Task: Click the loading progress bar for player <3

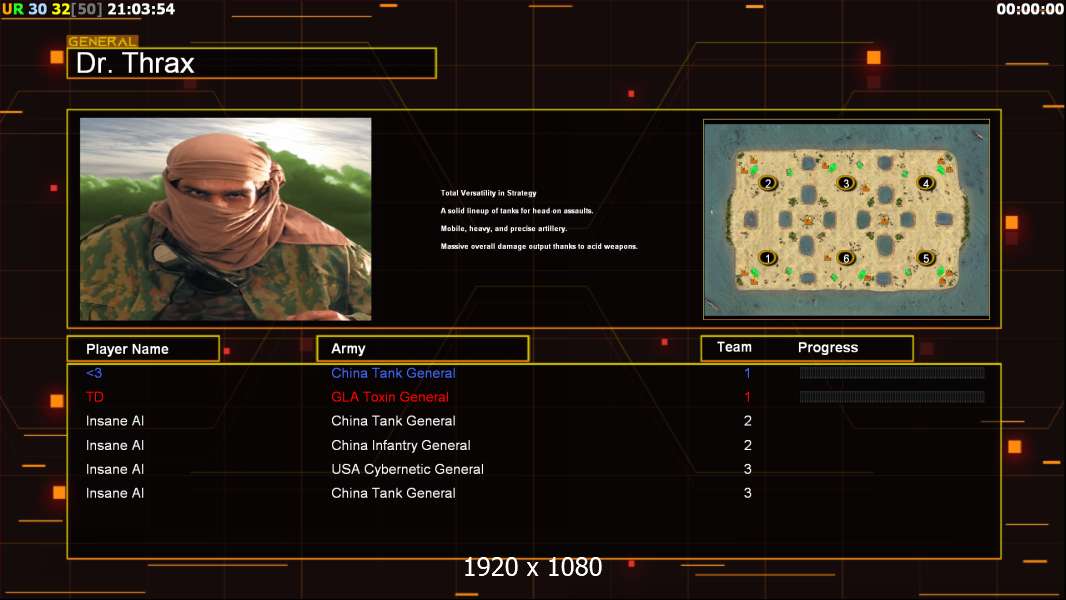Action: (892, 372)
